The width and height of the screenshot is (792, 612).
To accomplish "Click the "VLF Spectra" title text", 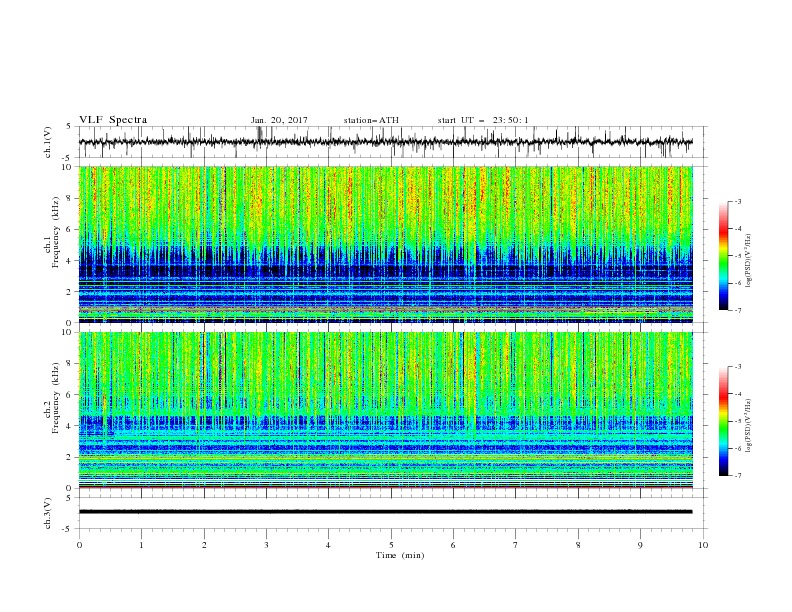I will (x=113, y=120).
